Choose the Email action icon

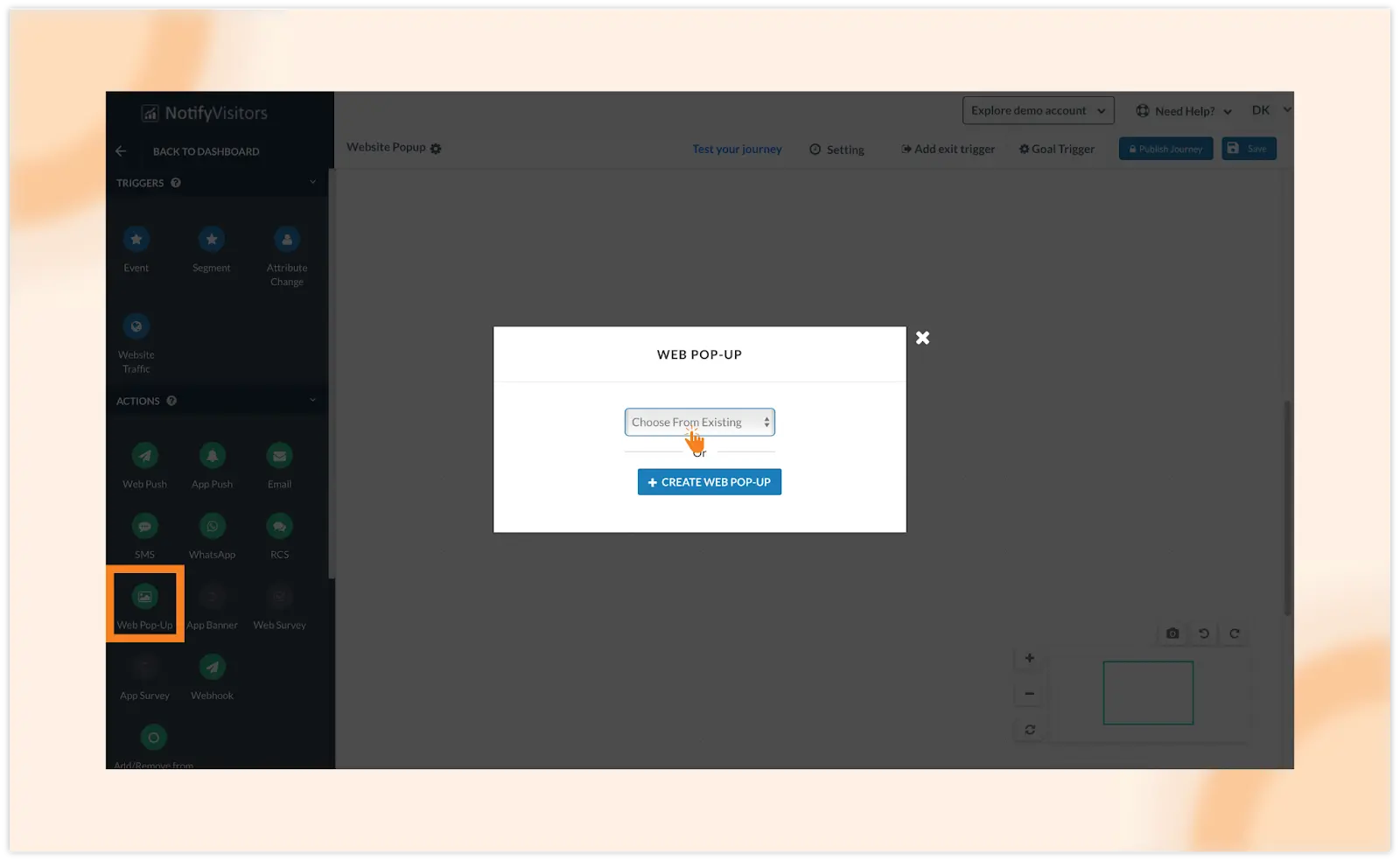(x=279, y=456)
